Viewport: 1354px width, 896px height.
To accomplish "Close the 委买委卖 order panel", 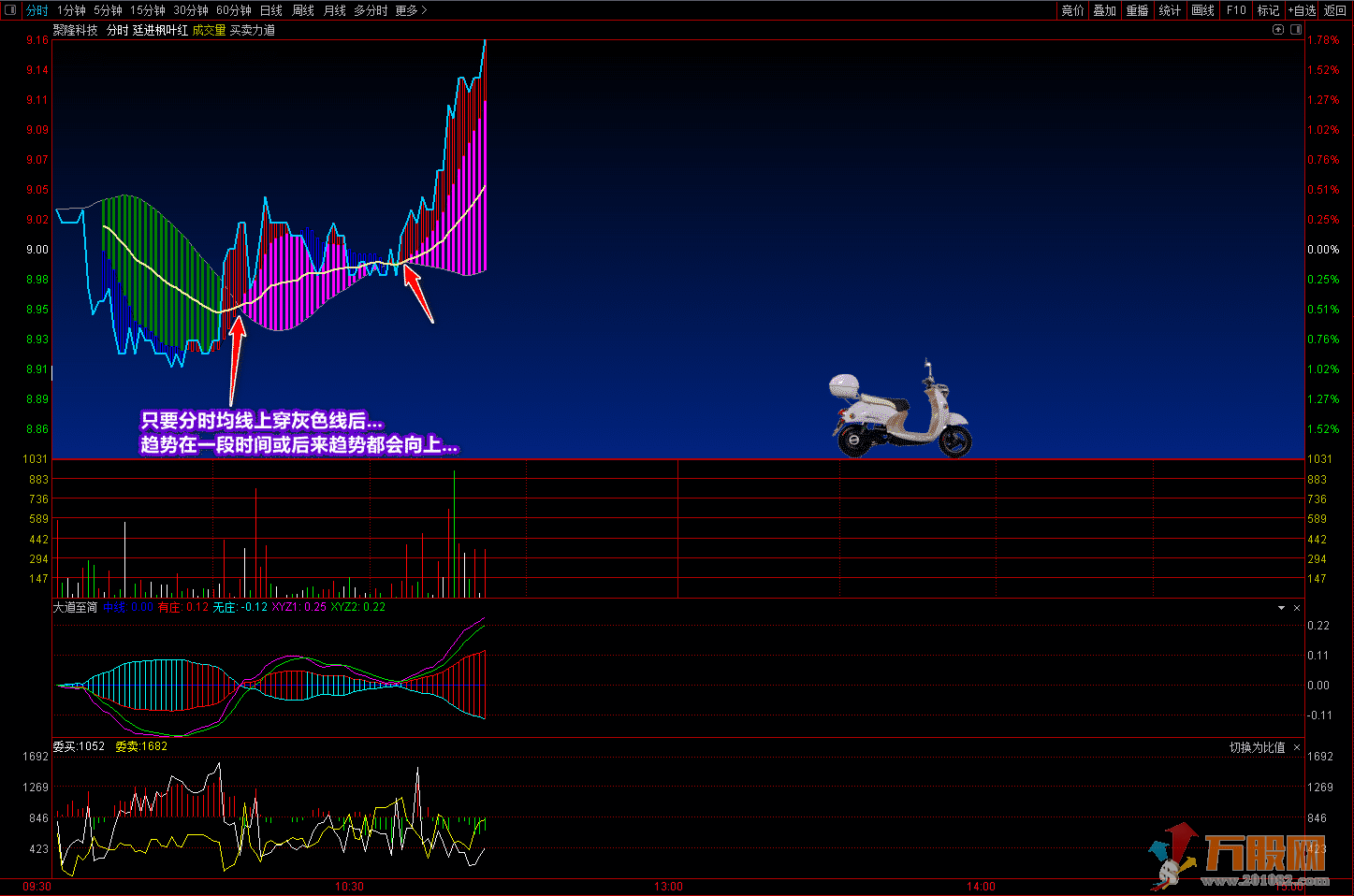I will point(1297,747).
